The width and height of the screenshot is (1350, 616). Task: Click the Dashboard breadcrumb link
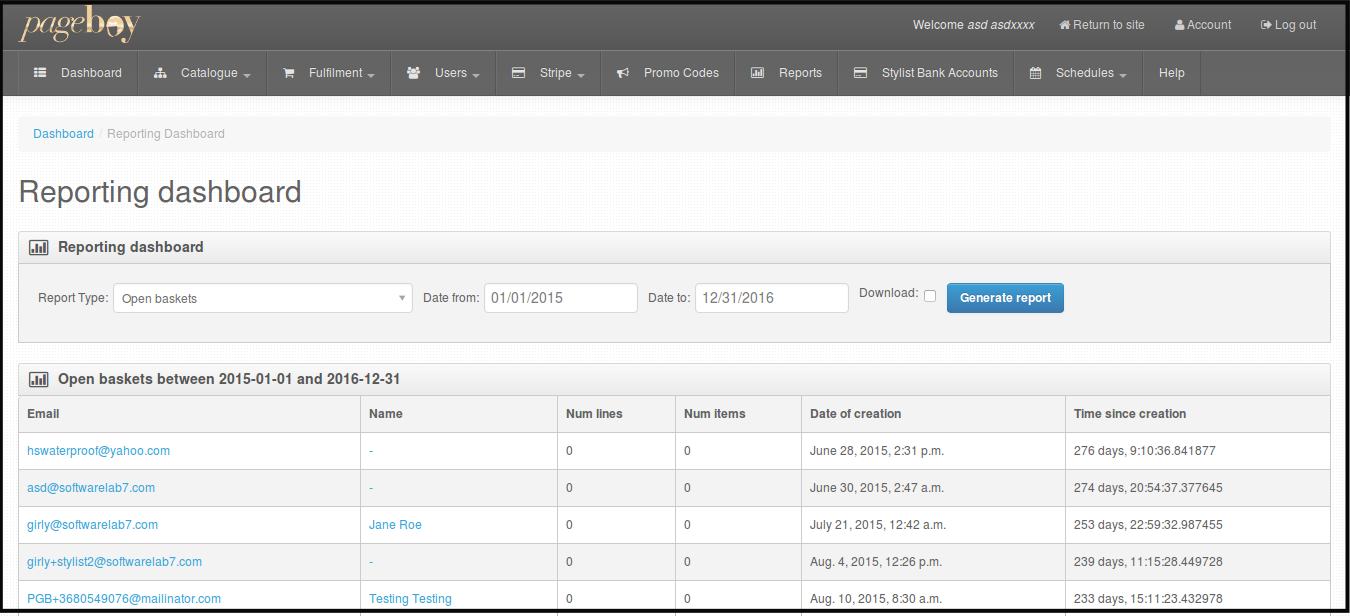(x=63, y=134)
